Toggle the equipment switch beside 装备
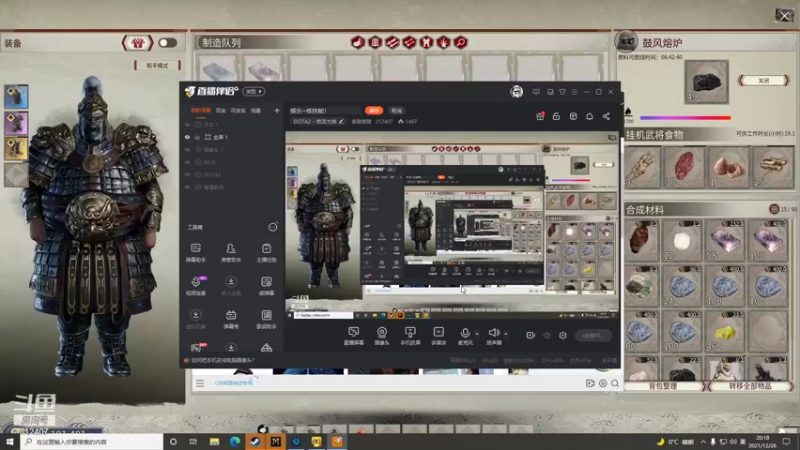Image resolution: width=800 pixels, height=450 pixels. click(x=167, y=43)
